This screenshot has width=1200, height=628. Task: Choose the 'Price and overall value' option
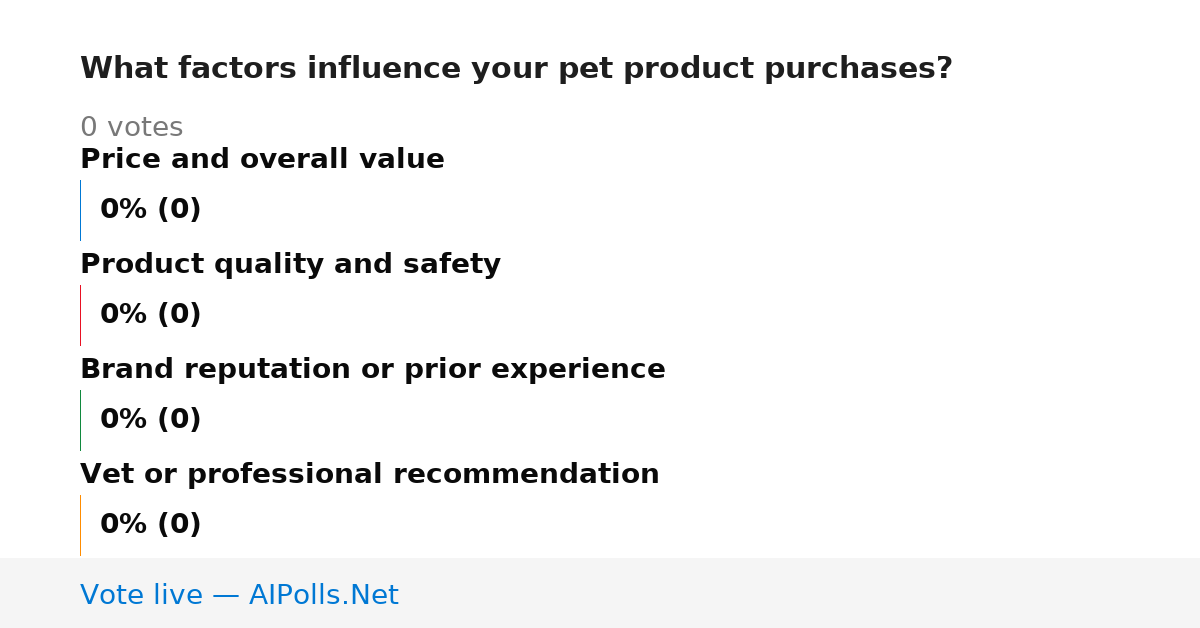coord(262,160)
